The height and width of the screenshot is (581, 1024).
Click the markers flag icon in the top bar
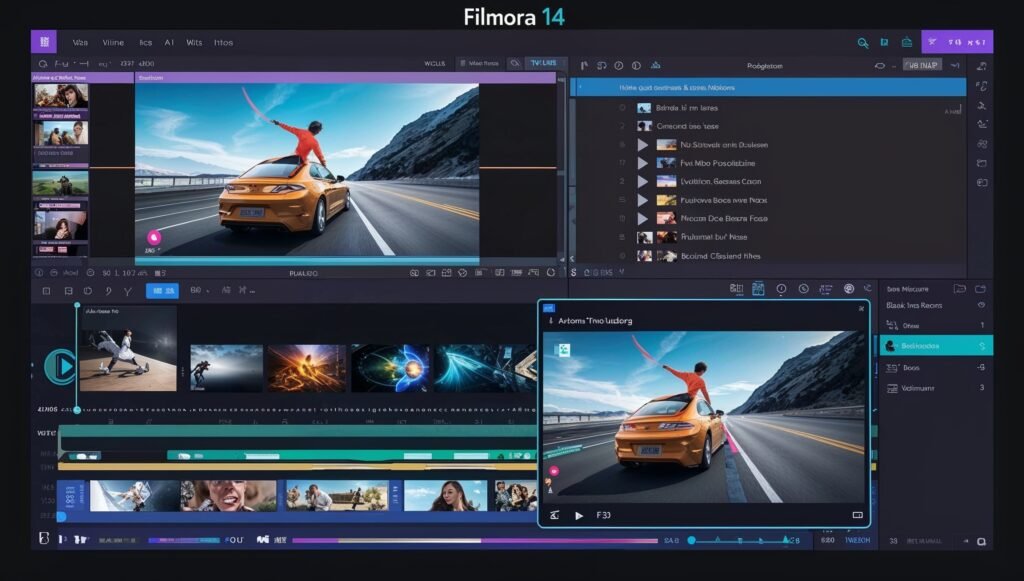tap(885, 42)
